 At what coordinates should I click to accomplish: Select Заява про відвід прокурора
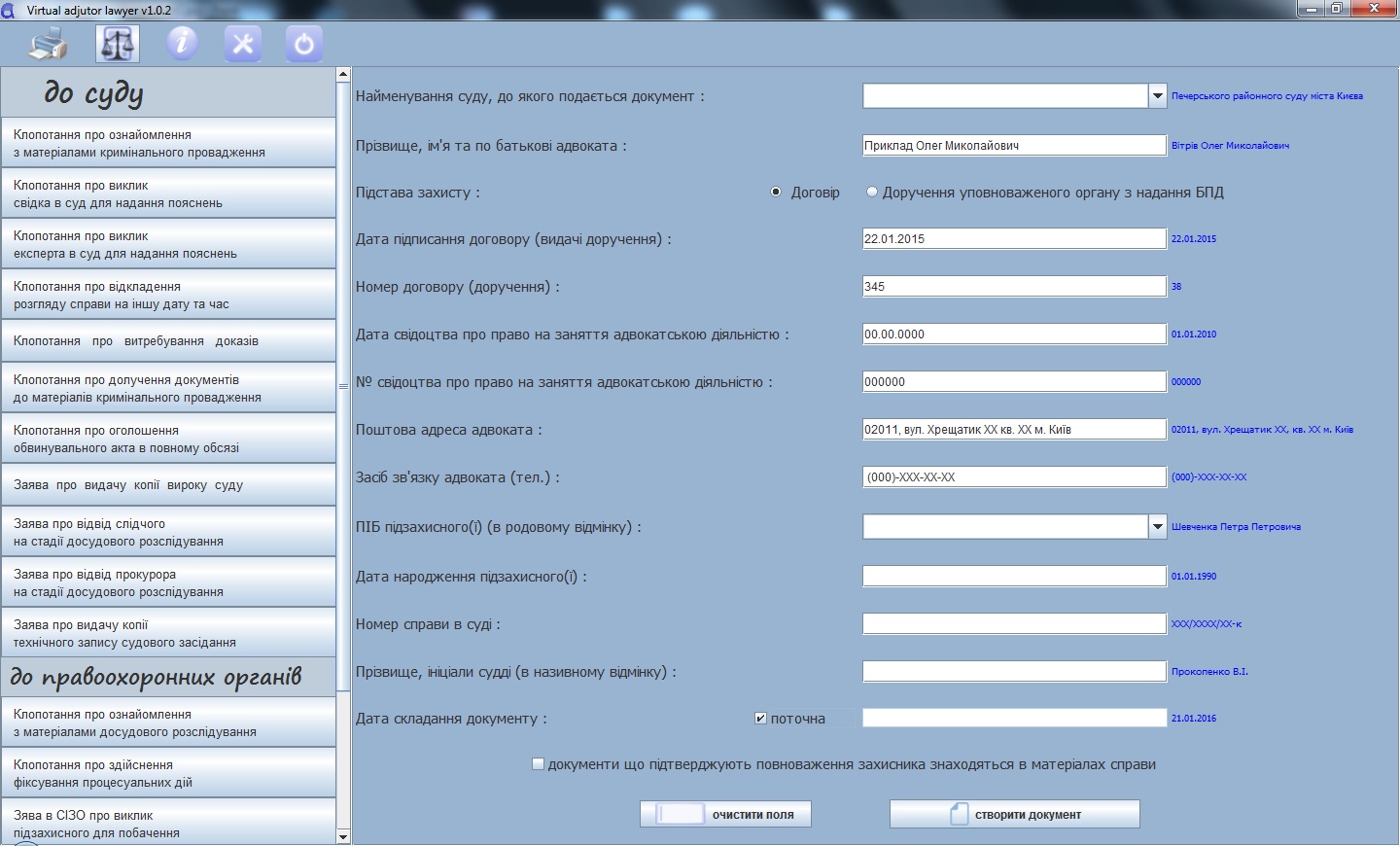pyautogui.click(x=168, y=583)
